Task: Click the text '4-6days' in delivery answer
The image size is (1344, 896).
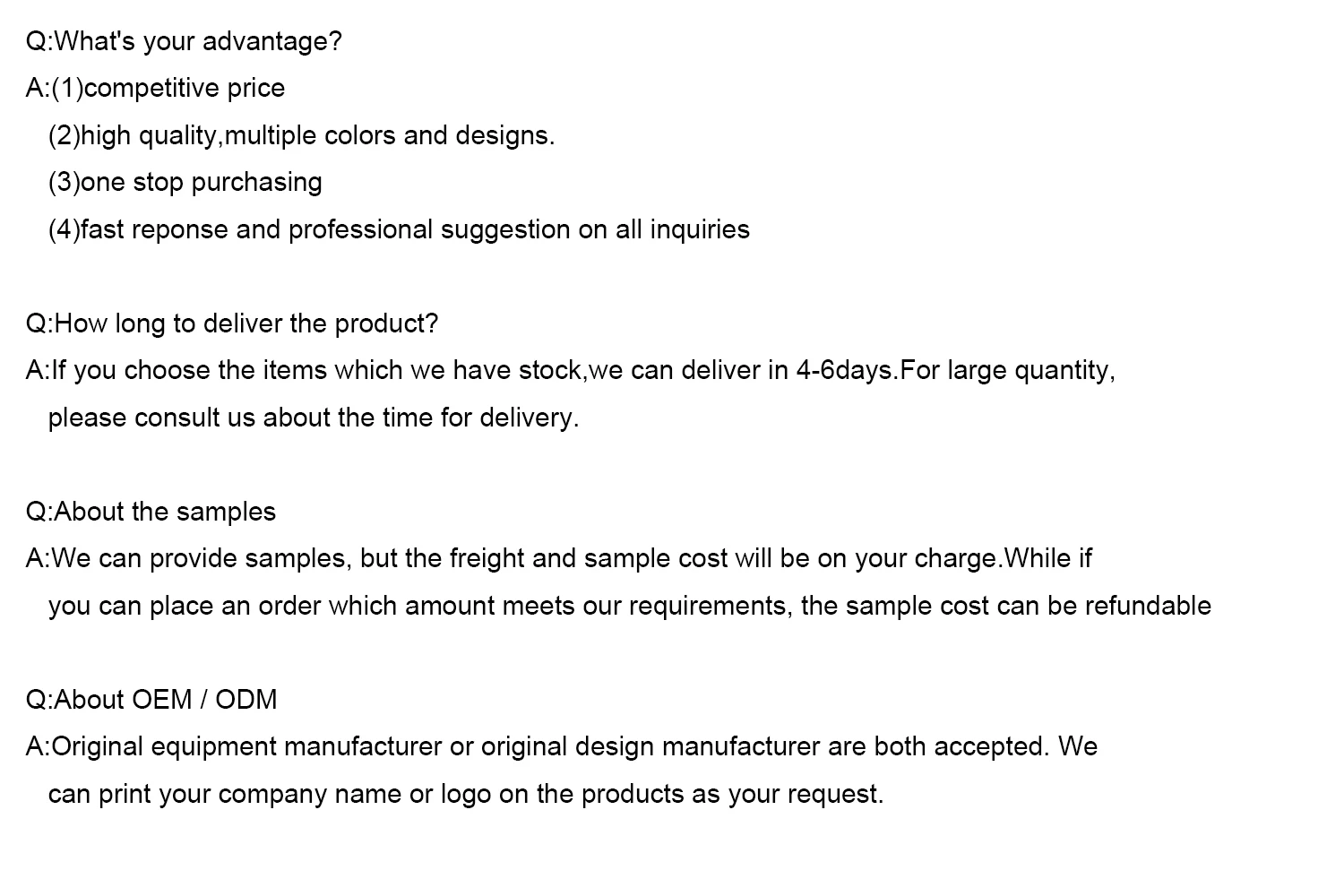Action: coord(846,371)
